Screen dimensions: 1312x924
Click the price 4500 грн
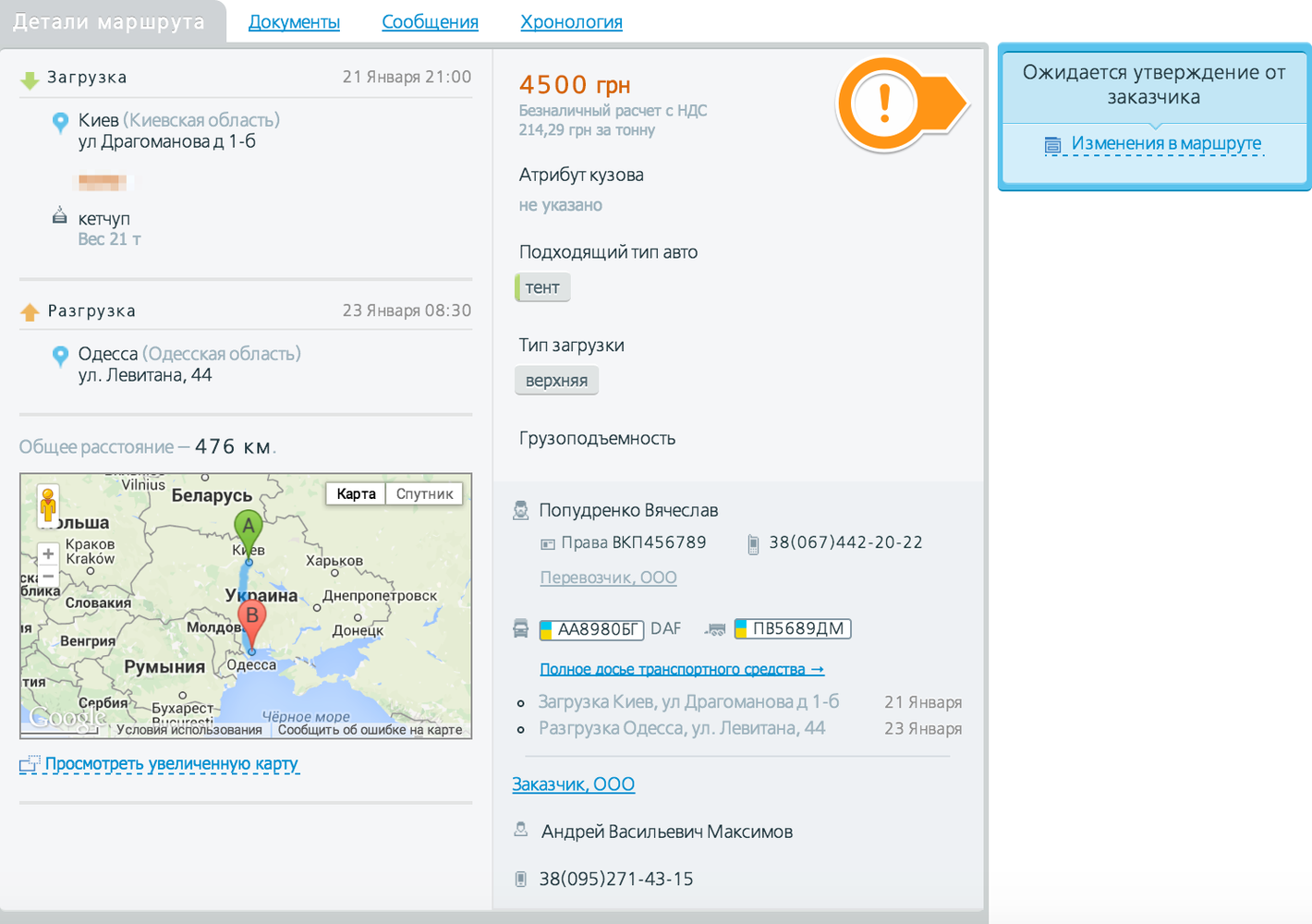pyautogui.click(x=575, y=85)
